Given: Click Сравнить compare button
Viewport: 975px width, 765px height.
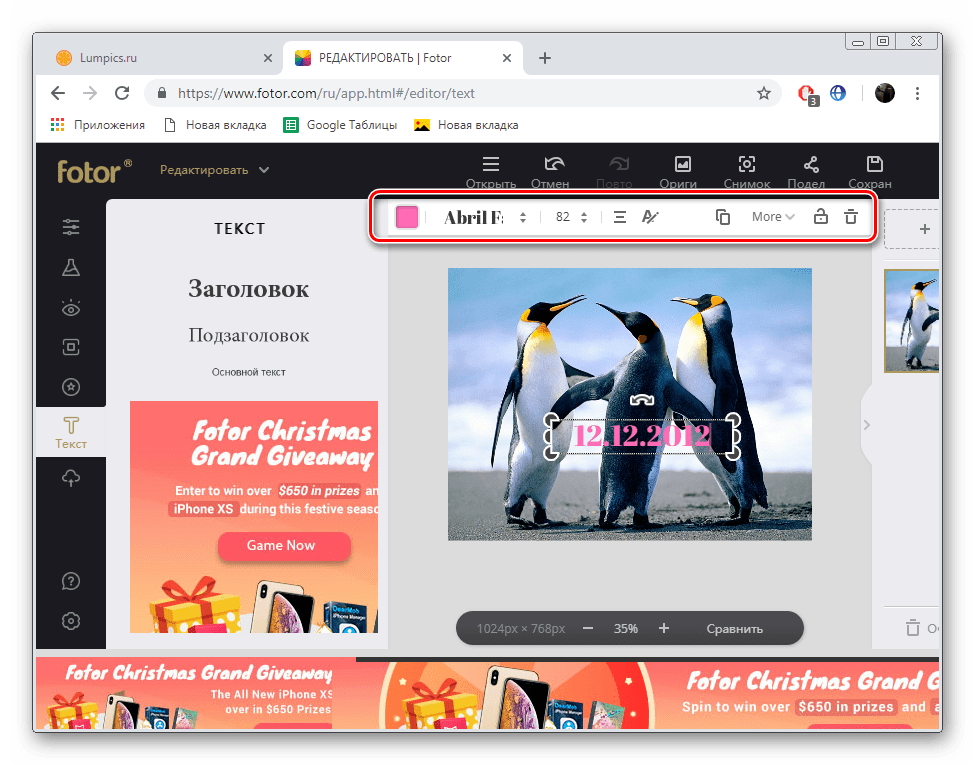Looking at the screenshot, I should coord(734,629).
